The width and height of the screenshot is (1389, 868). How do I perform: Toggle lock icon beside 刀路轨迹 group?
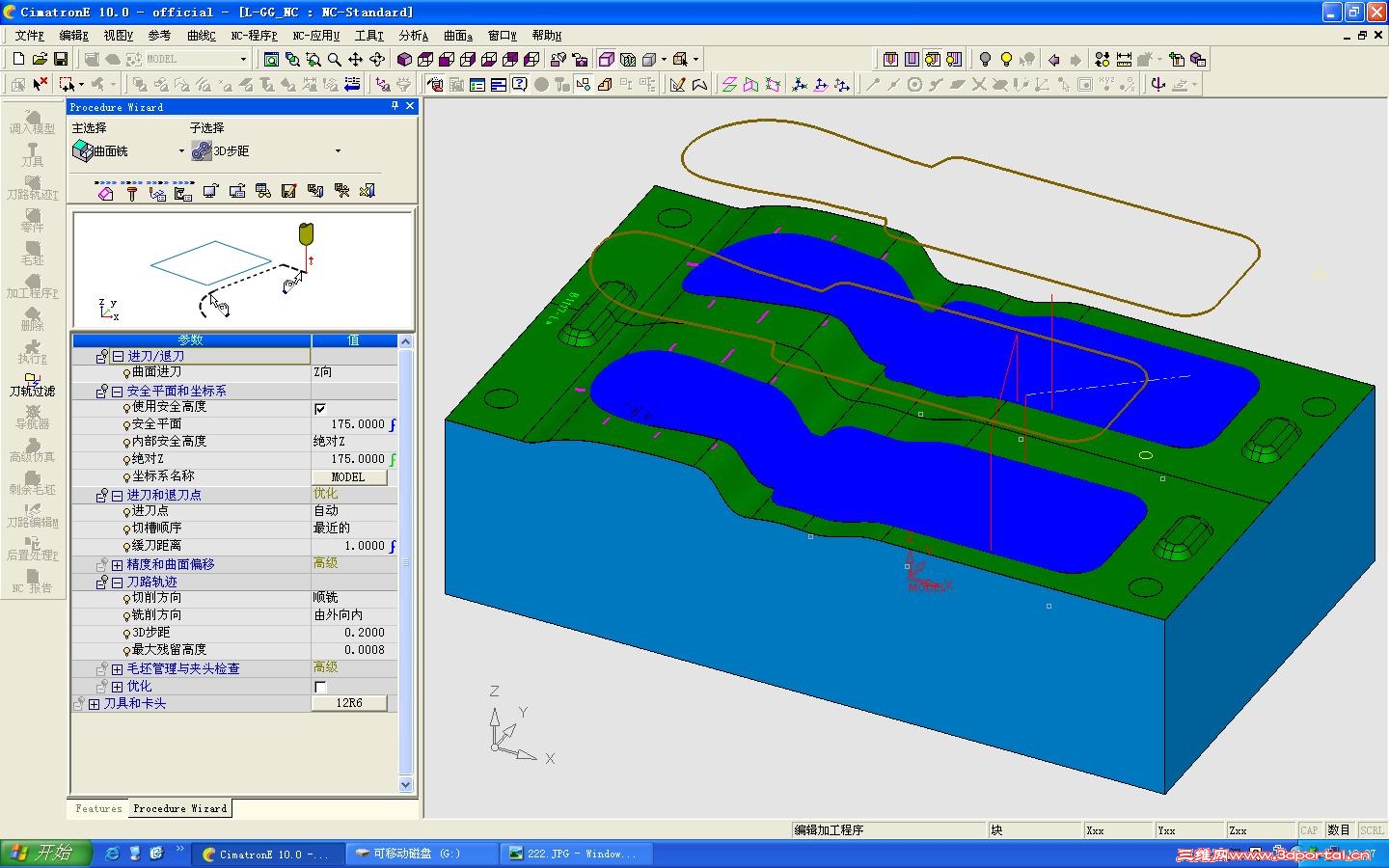[x=101, y=583]
